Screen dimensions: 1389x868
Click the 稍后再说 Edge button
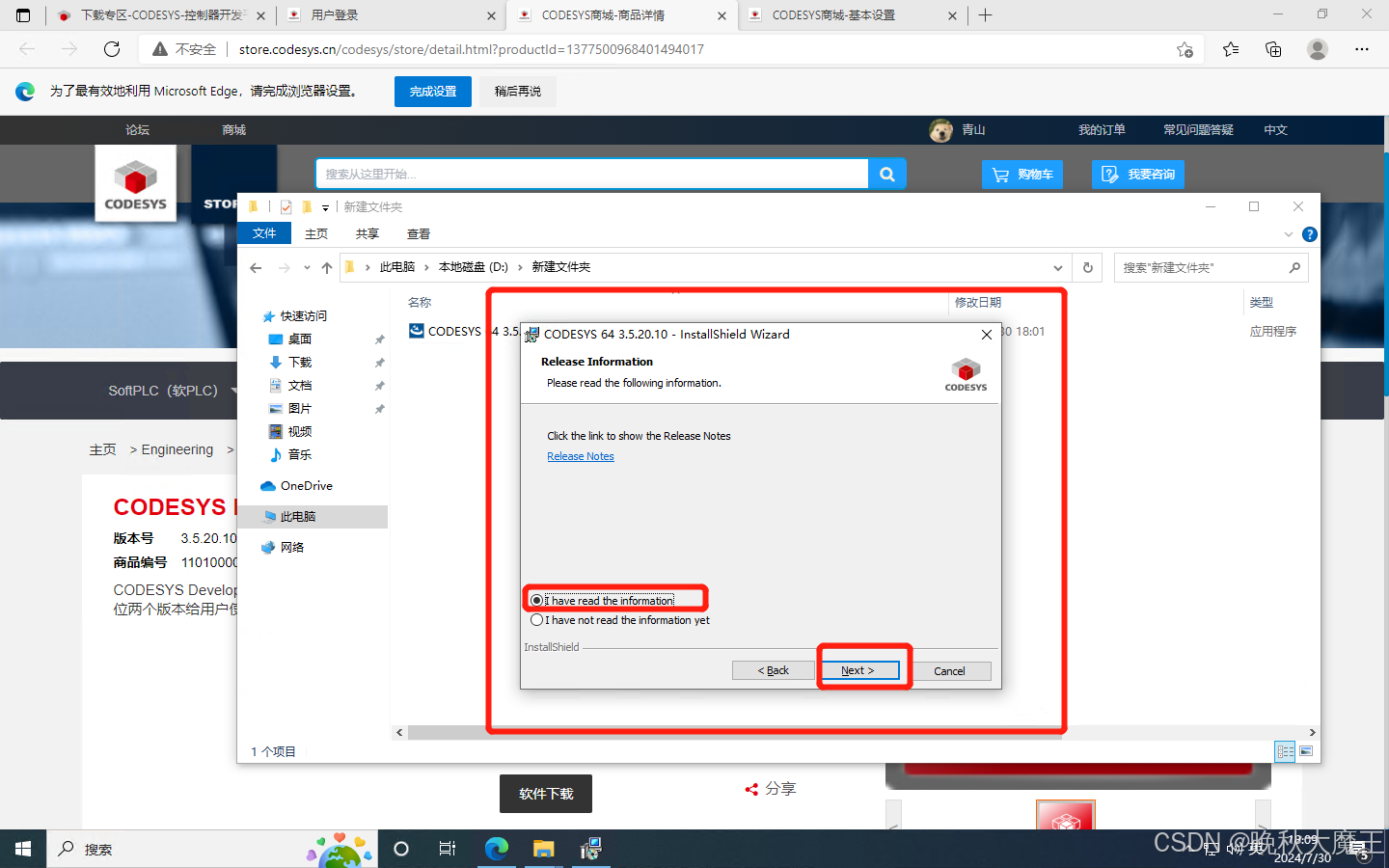pyautogui.click(x=518, y=92)
